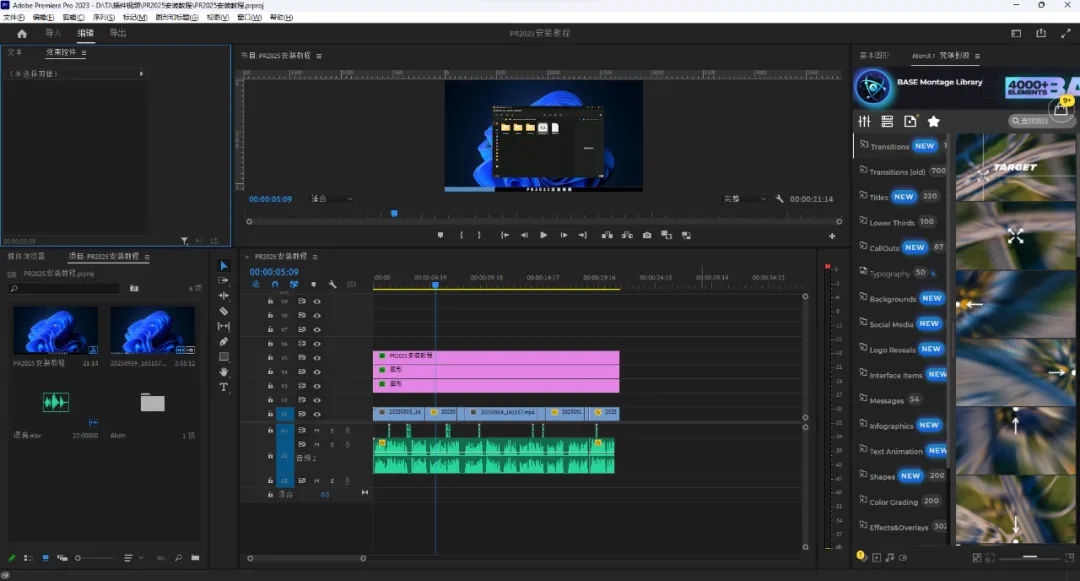This screenshot has width=1080, height=581.
Task: Open the workspaces icon at top right
Action: [1016, 33]
